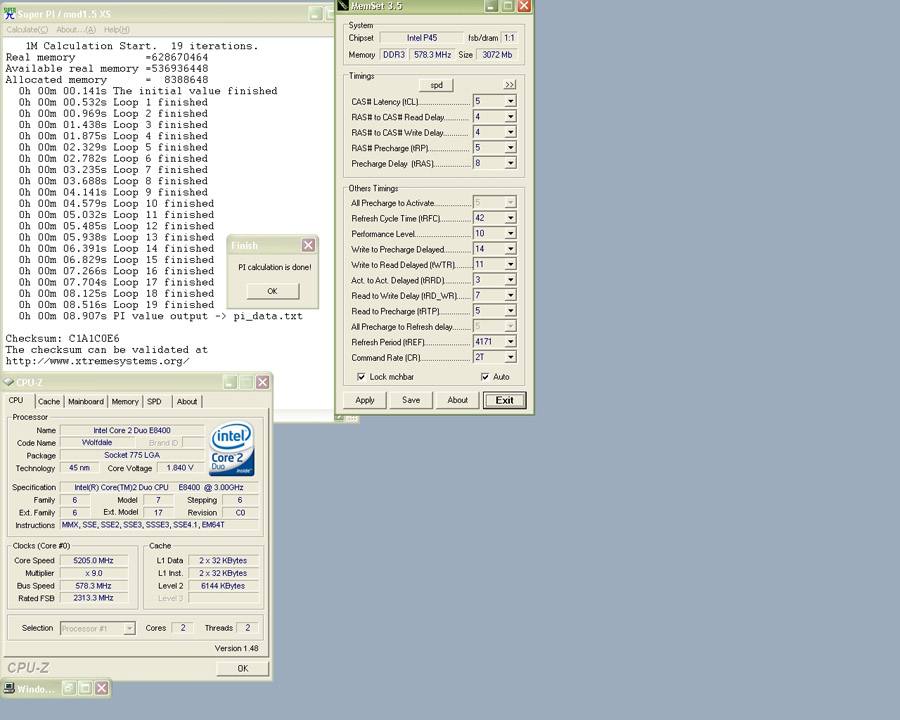Switch to the Memory tab in CPU-Z
The height and width of the screenshot is (720, 900).
(x=125, y=401)
